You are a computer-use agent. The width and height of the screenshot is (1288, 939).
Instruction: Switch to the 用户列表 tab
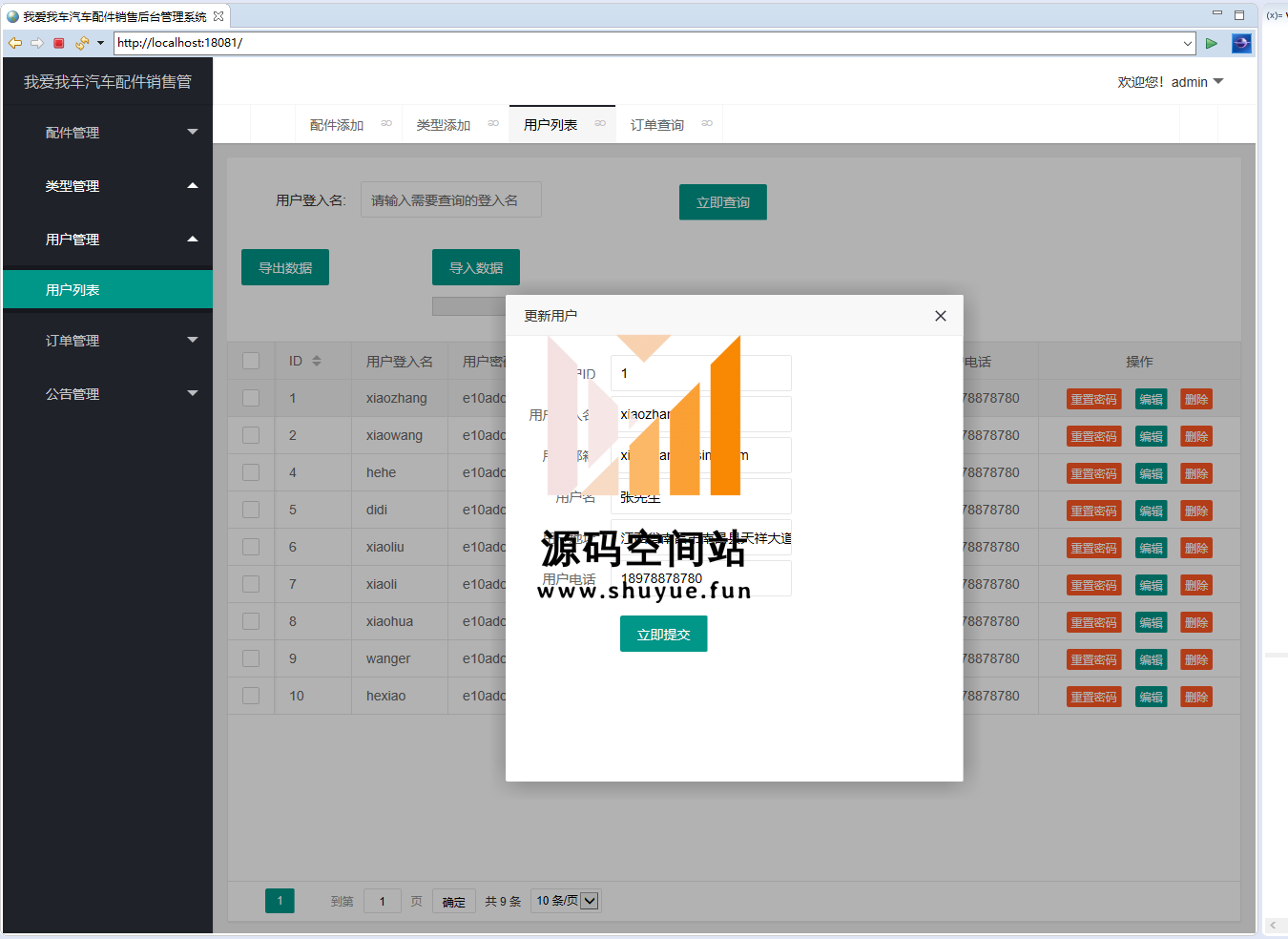coord(551,125)
